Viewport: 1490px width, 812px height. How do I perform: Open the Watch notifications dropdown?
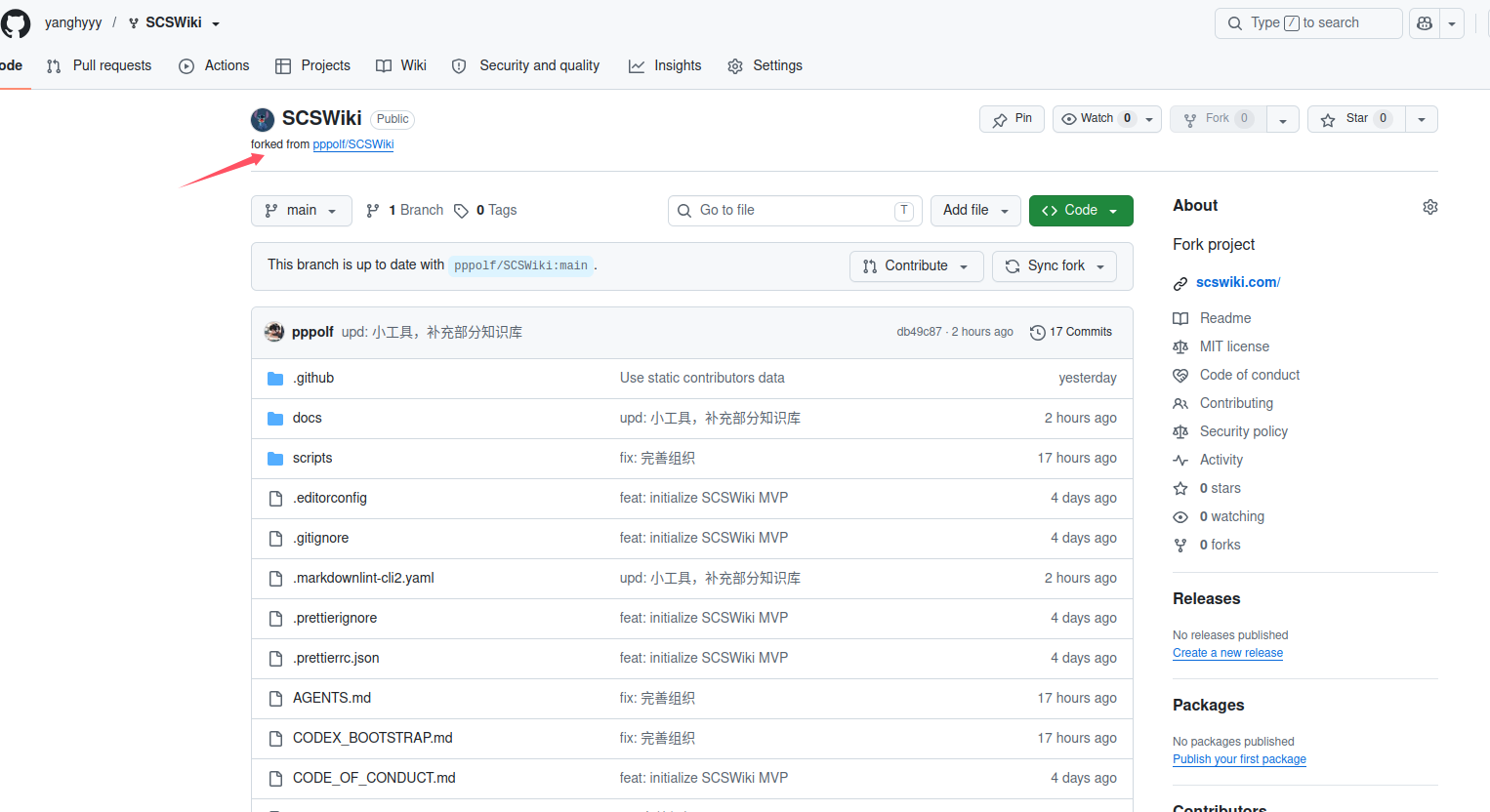pos(1106,119)
